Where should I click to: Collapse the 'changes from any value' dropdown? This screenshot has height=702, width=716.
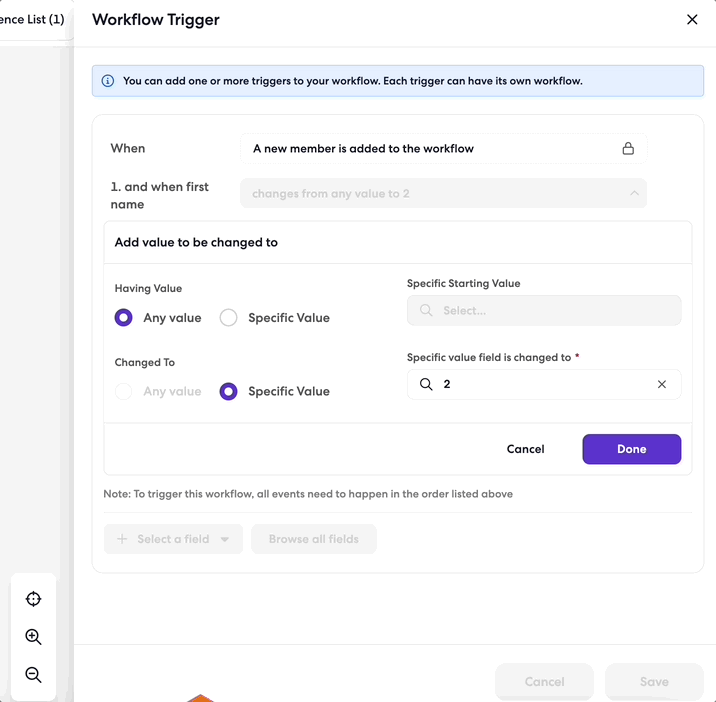click(634, 193)
